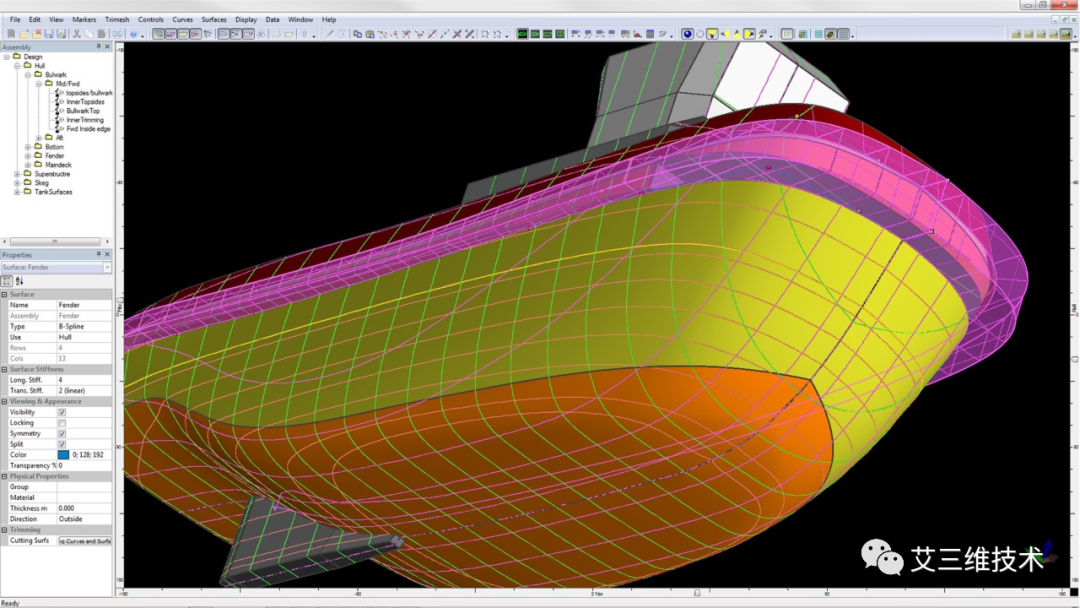Image resolution: width=1080 pixels, height=608 pixels.
Task: Click the copy pages toolbar icon
Action: [357, 34]
